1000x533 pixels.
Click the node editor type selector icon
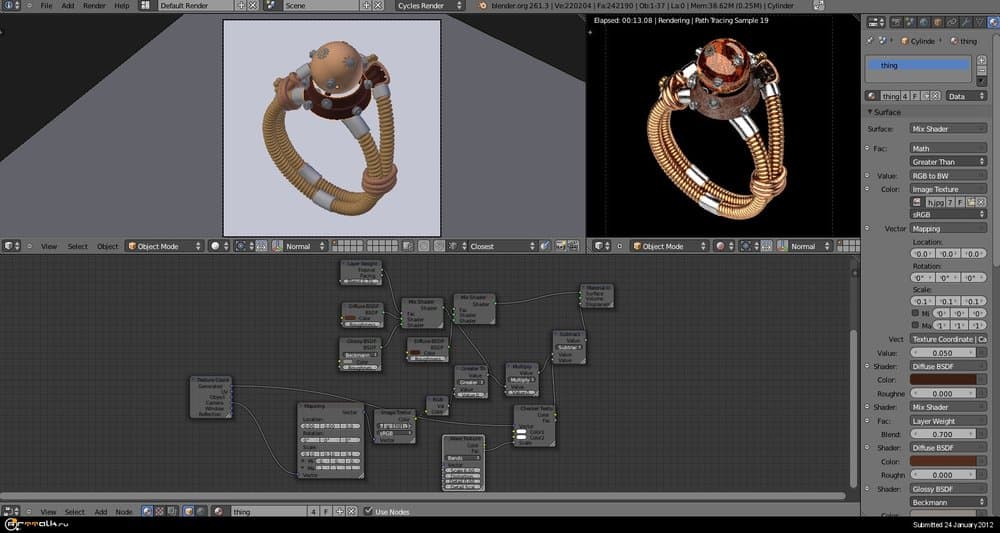[11, 511]
